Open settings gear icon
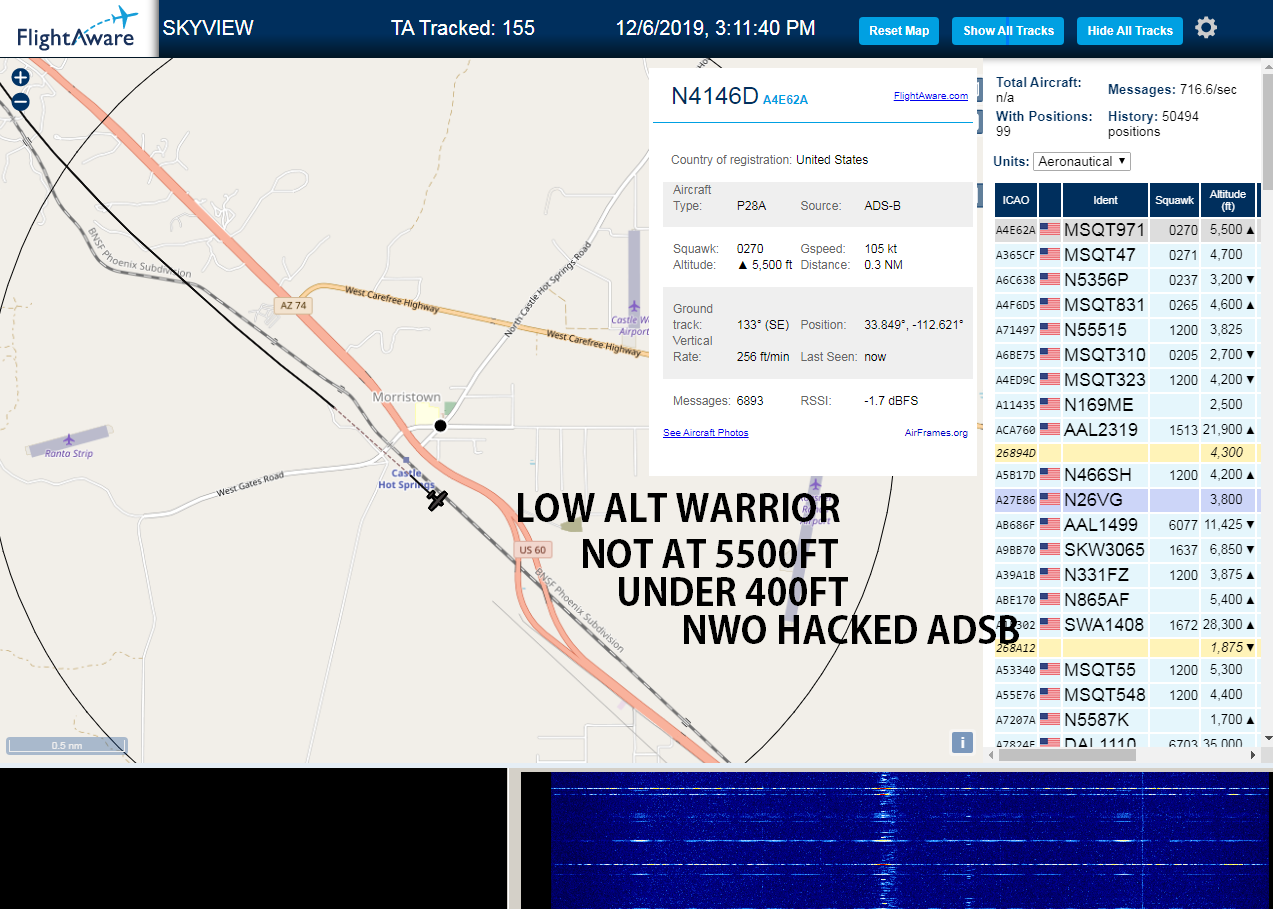The image size is (1273, 909). 1206,28
